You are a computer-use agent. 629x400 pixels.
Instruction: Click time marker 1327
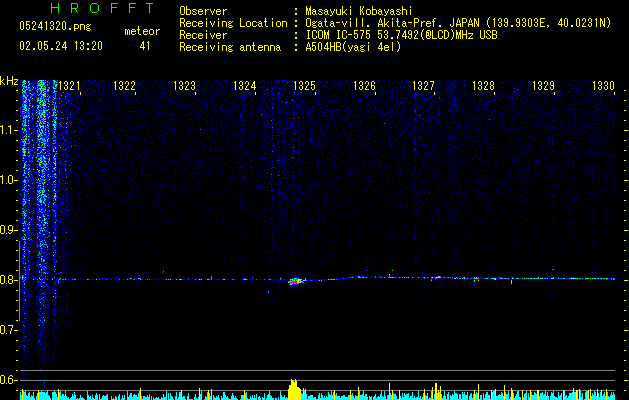click(x=424, y=86)
